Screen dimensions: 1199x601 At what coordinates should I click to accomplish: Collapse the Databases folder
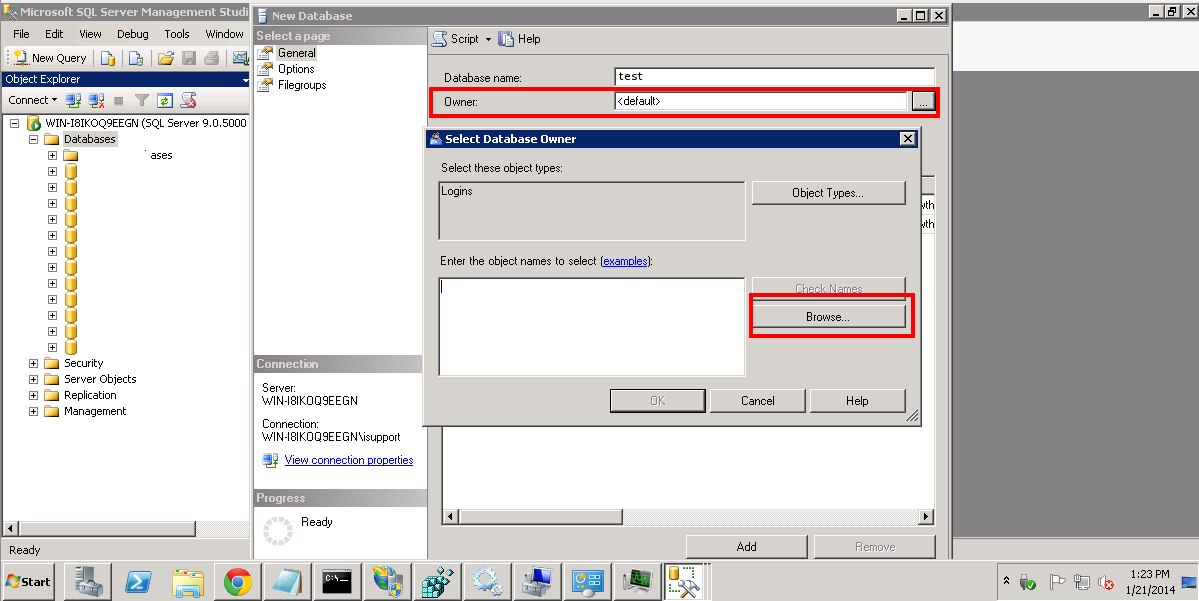point(34,139)
